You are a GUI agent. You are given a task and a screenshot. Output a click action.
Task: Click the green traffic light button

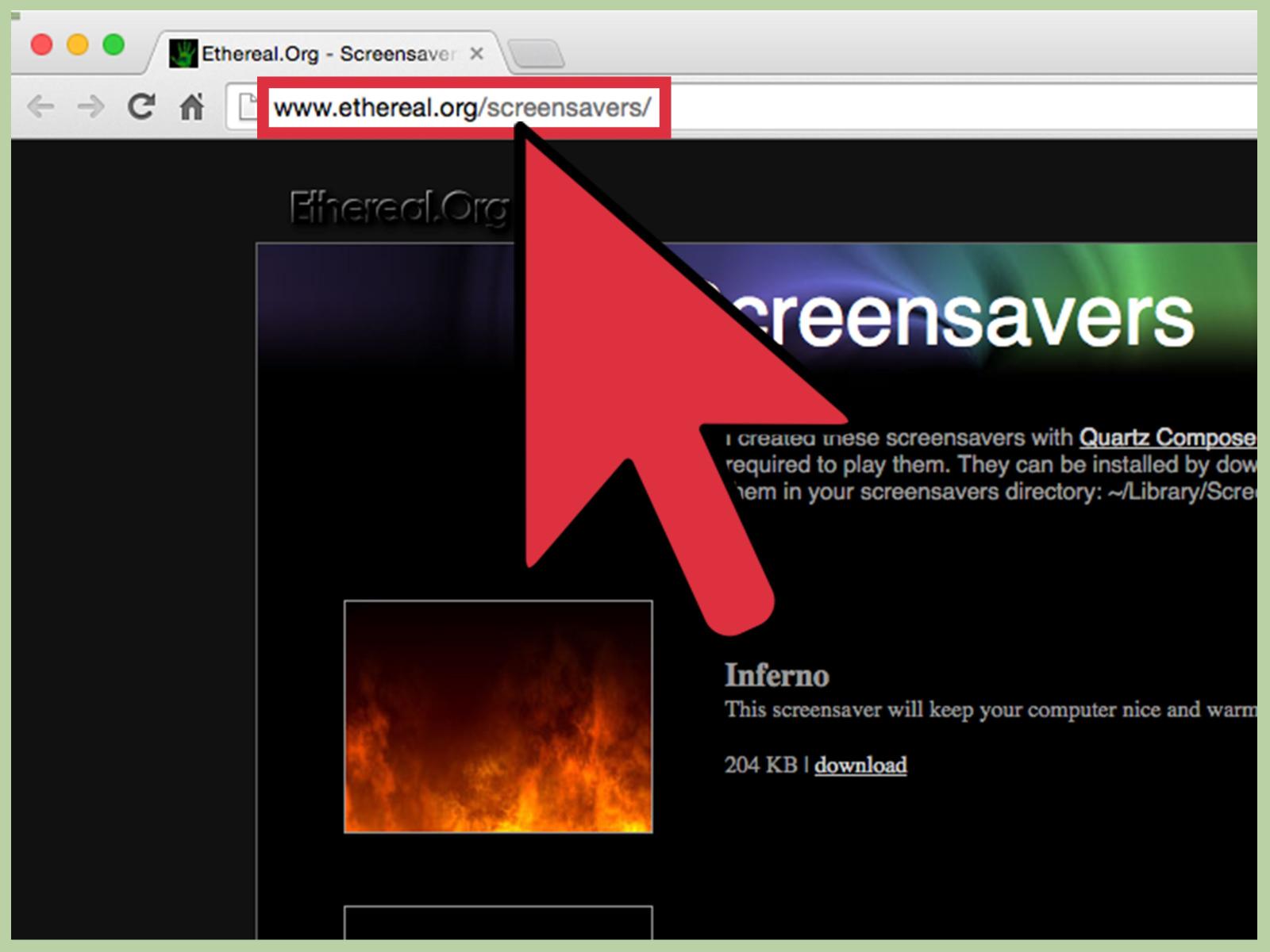114,45
